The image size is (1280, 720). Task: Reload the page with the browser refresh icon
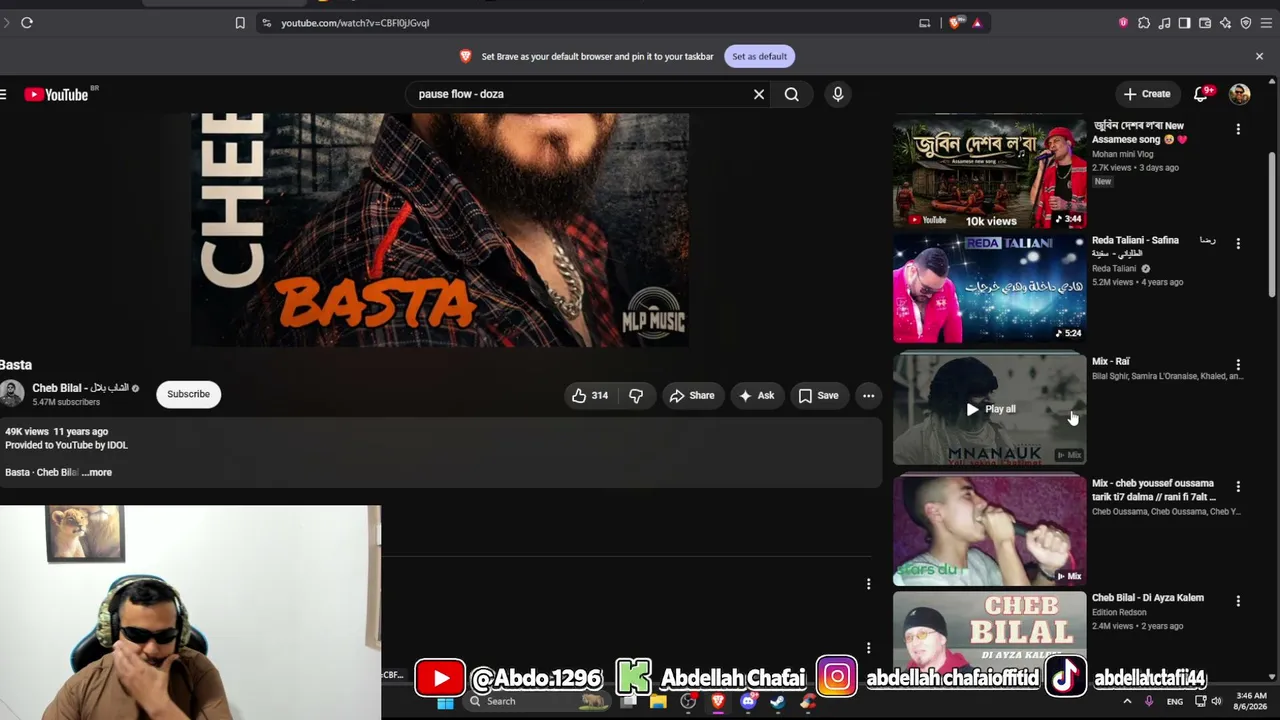click(27, 23)
